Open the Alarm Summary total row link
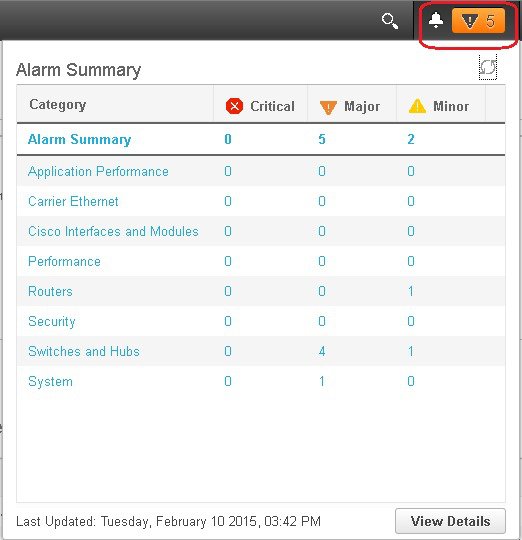 79,139
